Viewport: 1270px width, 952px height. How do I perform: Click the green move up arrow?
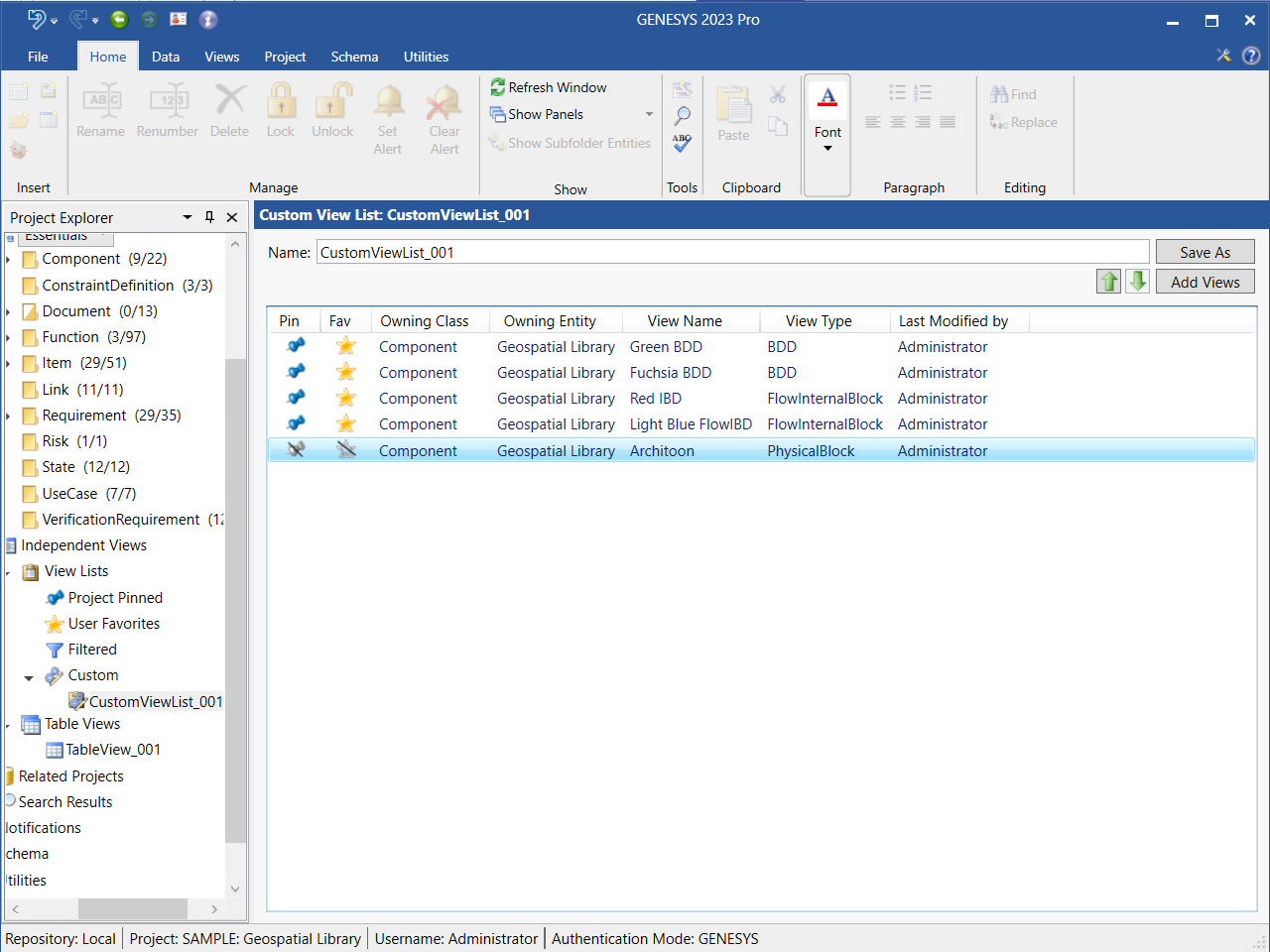click(1108, 282)
